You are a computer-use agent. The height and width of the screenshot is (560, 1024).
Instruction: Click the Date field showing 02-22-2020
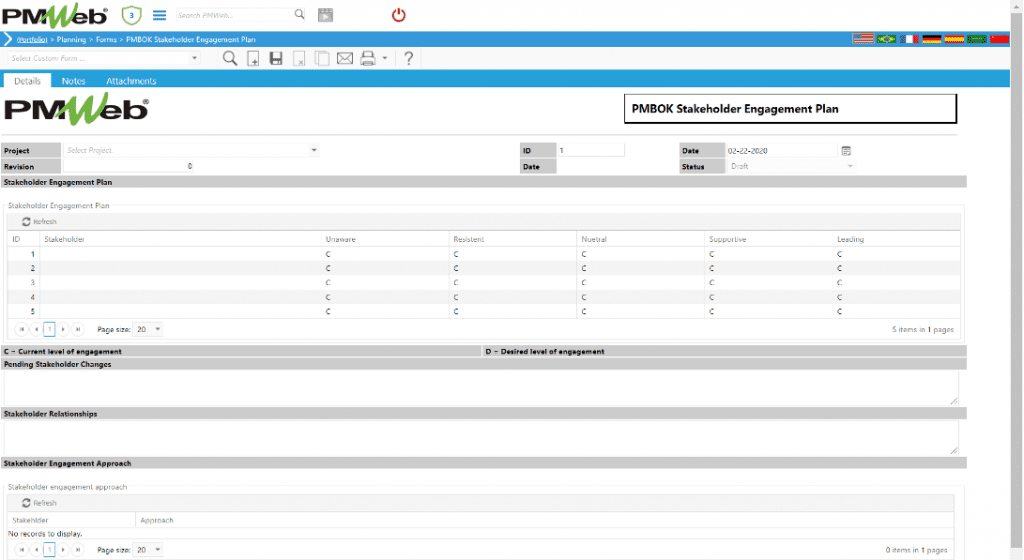tap(781, 150)
